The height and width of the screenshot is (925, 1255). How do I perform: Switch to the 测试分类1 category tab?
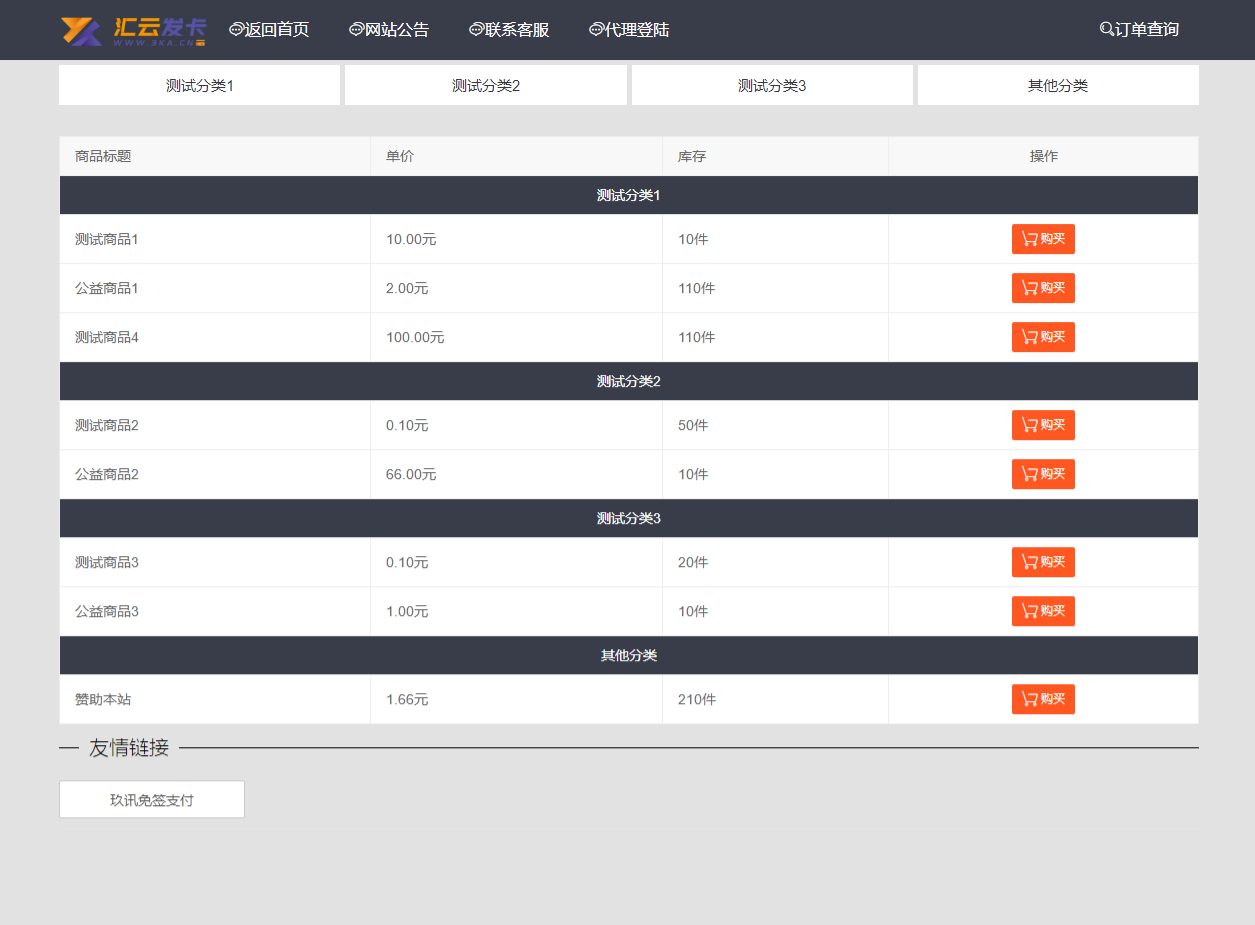click(199, 86)
